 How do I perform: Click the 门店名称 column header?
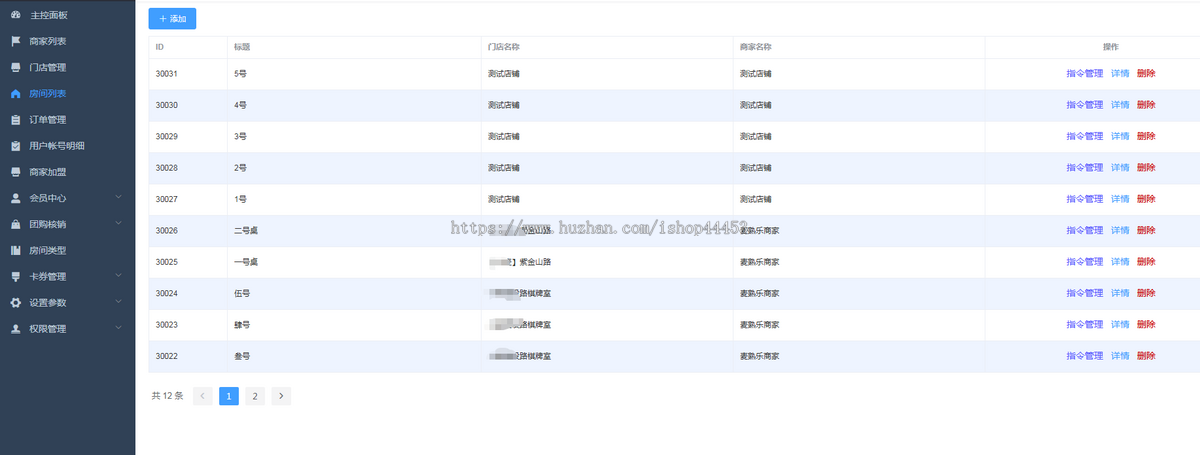pyautogui.click(x=503, y=47)
